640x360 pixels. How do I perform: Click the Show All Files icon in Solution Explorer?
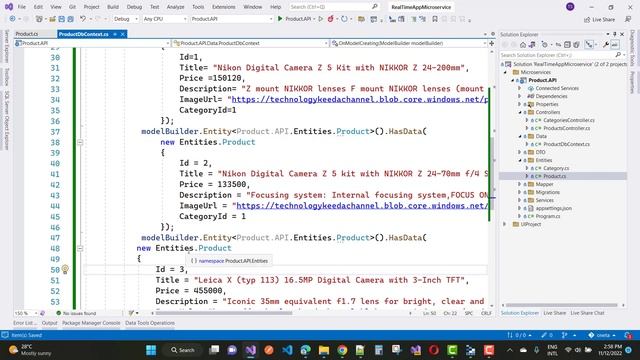tap(576, 44)
